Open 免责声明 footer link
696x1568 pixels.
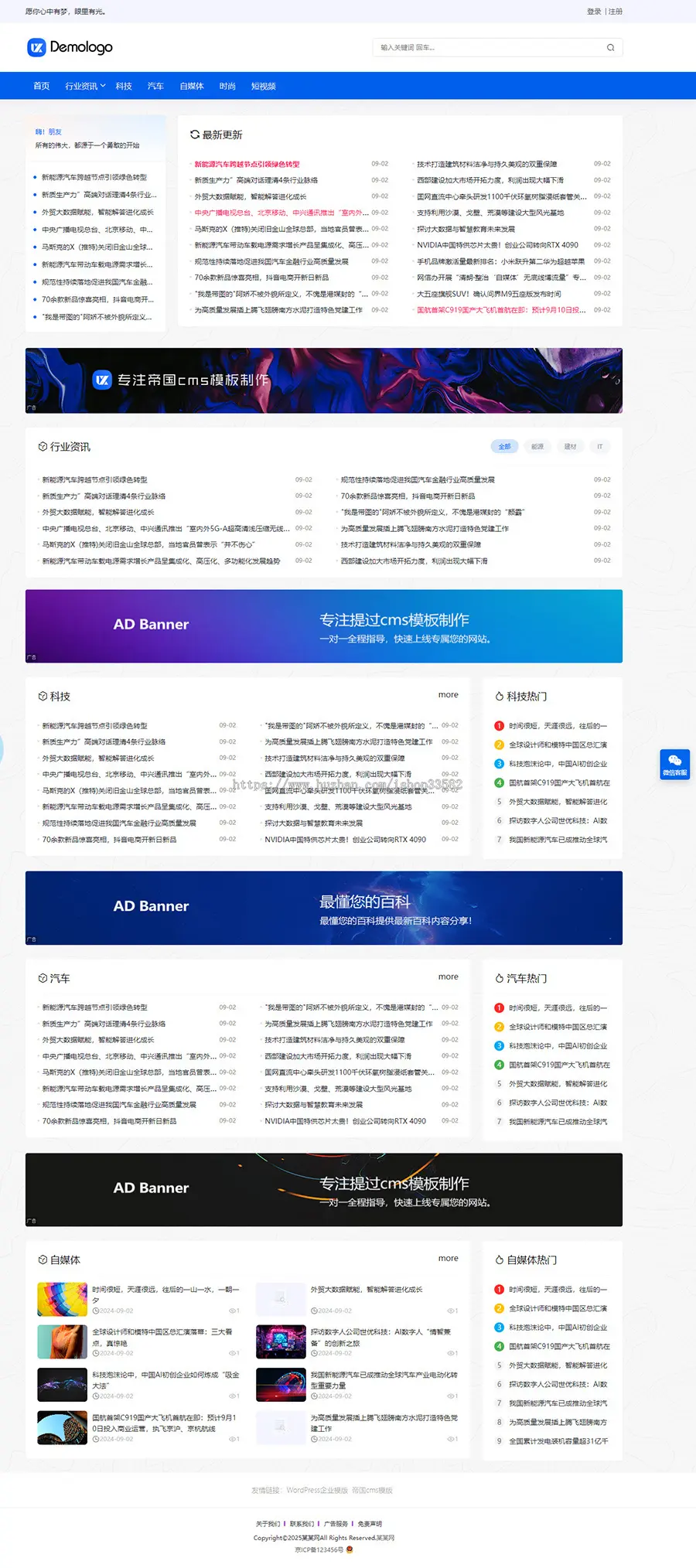pos(370,1524)
